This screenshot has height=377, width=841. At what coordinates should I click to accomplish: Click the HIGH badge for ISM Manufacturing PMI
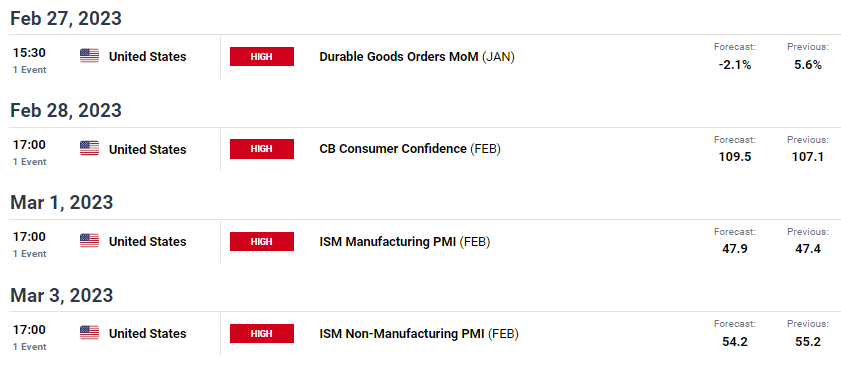(x=262, y=241)
